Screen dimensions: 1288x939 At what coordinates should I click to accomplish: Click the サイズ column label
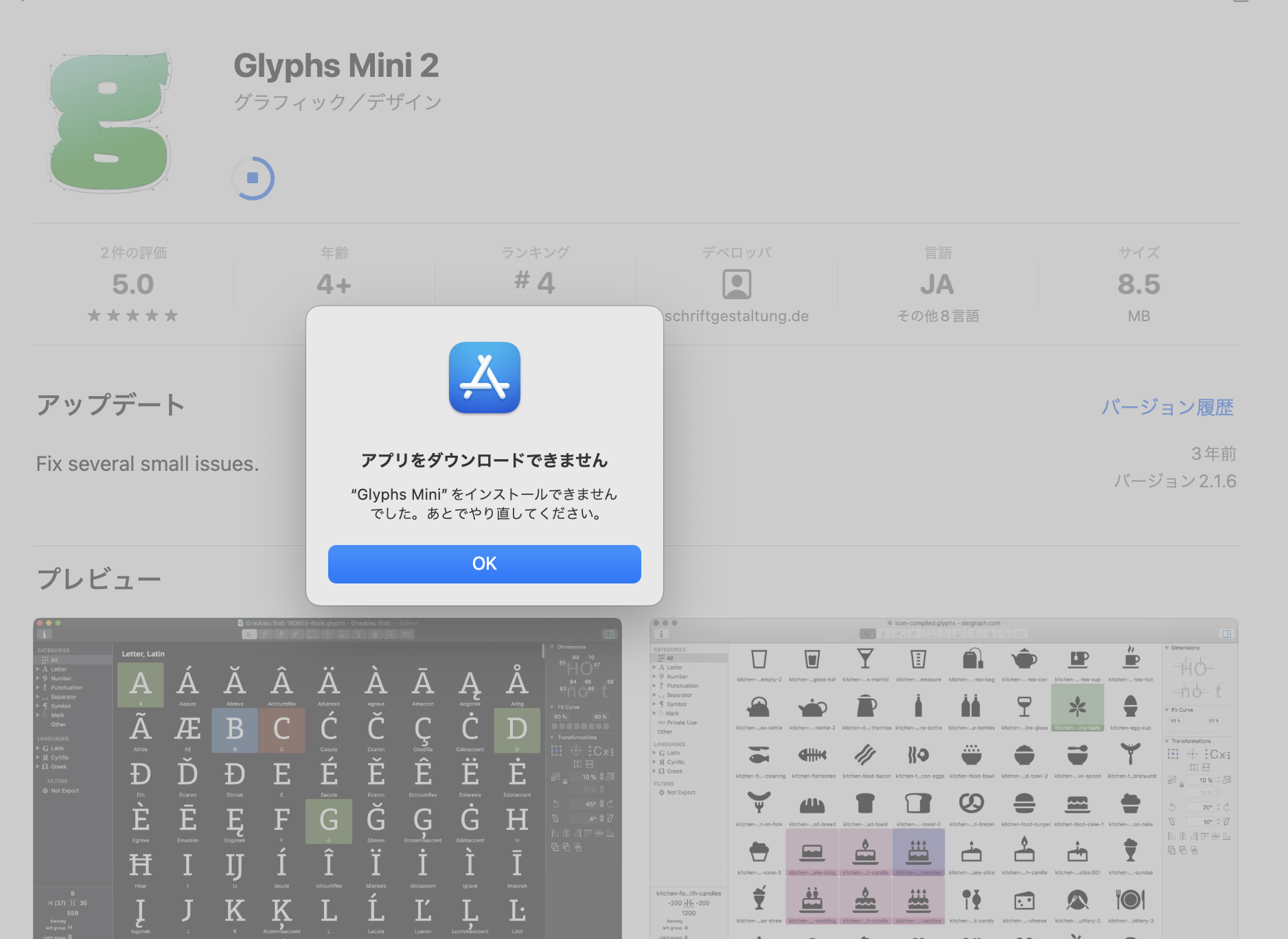1139,253
